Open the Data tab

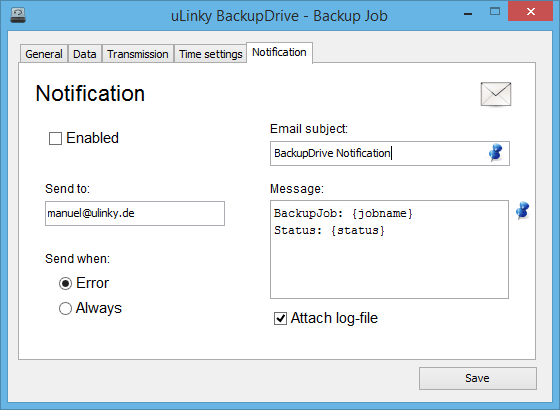(x=85, y=54)
